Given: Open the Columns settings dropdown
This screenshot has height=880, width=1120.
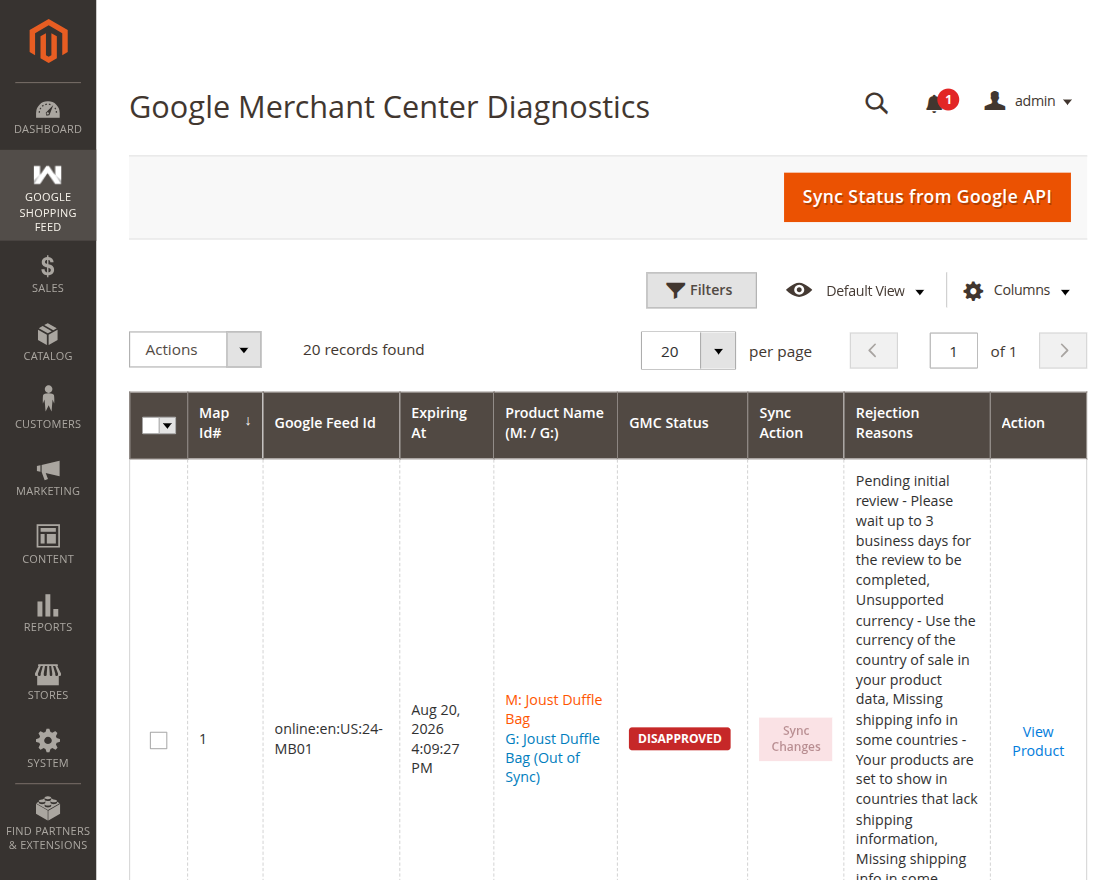Looking at the screenshot, I should point(1016,291).
